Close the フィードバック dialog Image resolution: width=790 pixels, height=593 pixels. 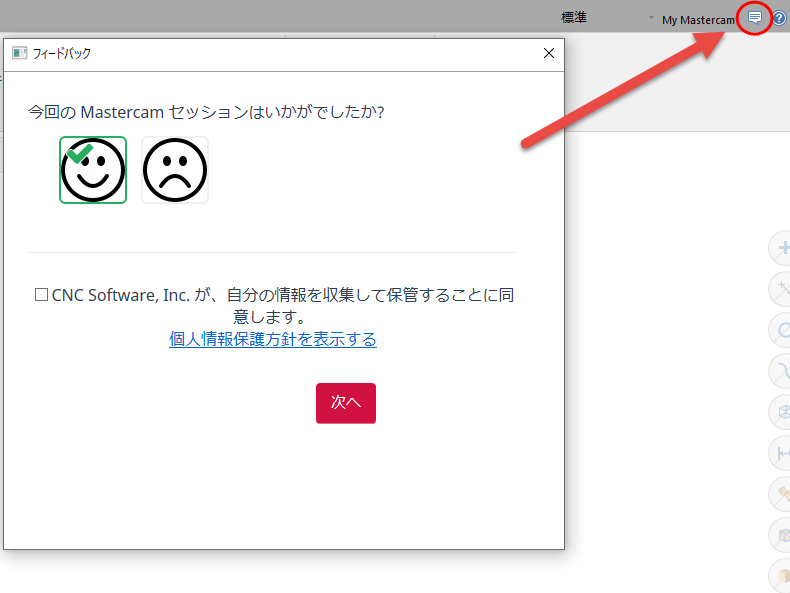549,53
